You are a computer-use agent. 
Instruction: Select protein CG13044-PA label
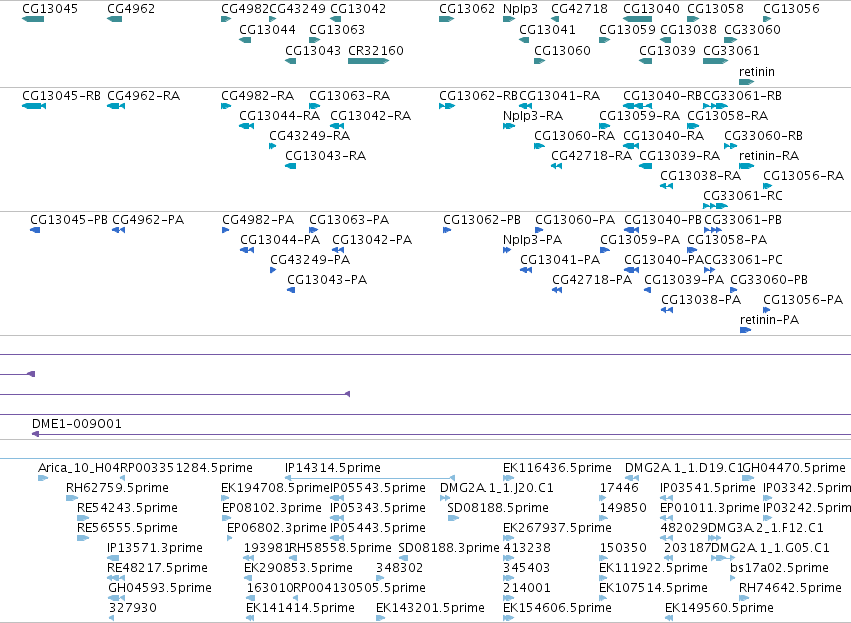click(x=280, y=240)
